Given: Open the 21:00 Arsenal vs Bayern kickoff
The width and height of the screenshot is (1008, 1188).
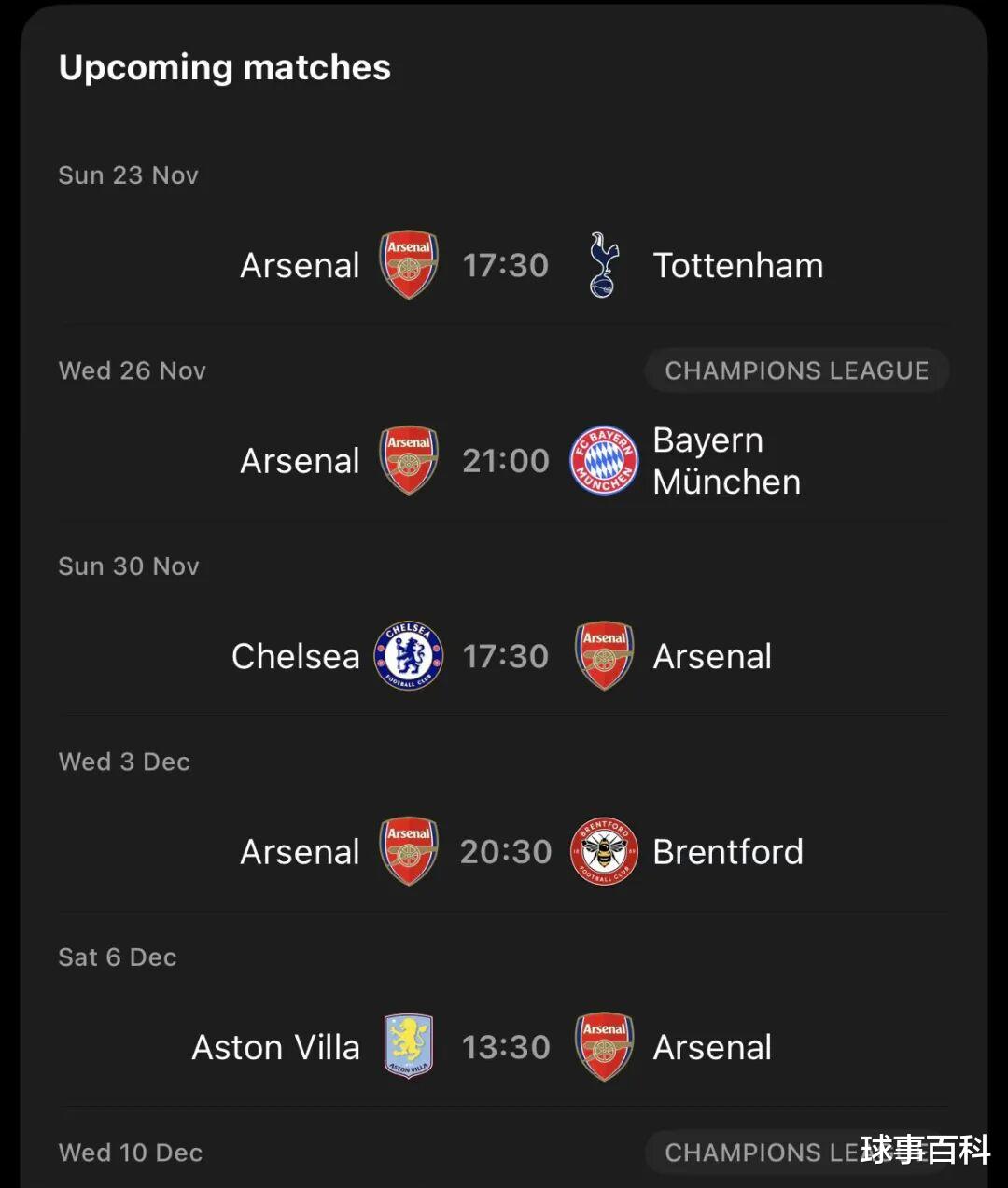Looking at the screenshot, I should (x=506, y=461).
